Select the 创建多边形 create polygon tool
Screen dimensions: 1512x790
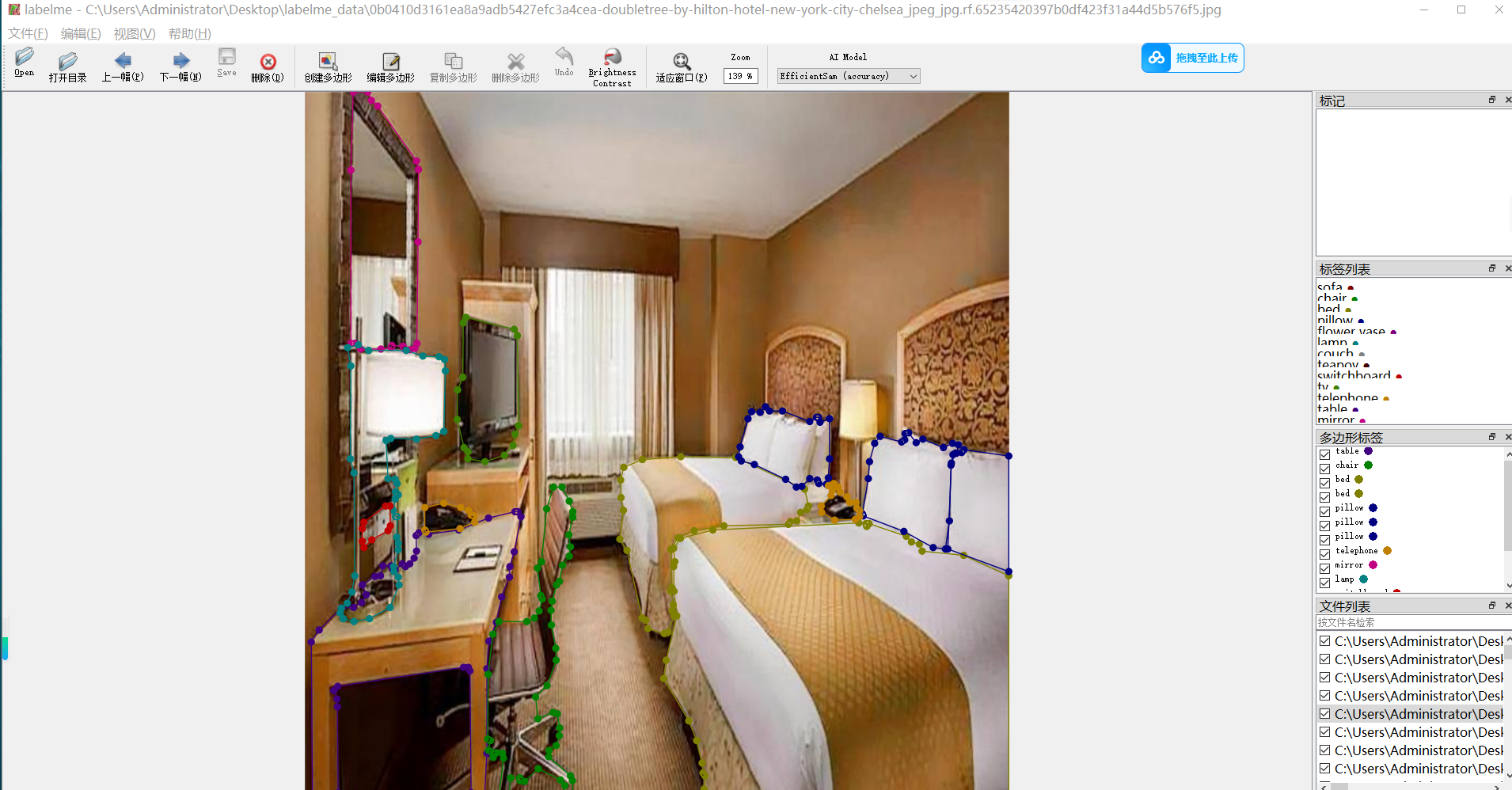[x=328, y=65]
